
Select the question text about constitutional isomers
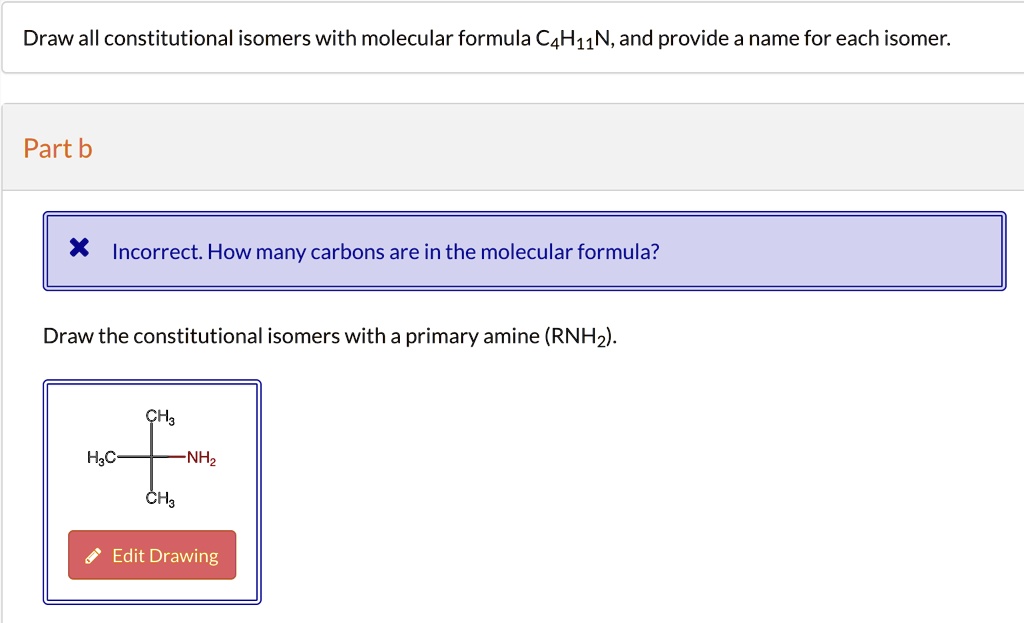487,37
